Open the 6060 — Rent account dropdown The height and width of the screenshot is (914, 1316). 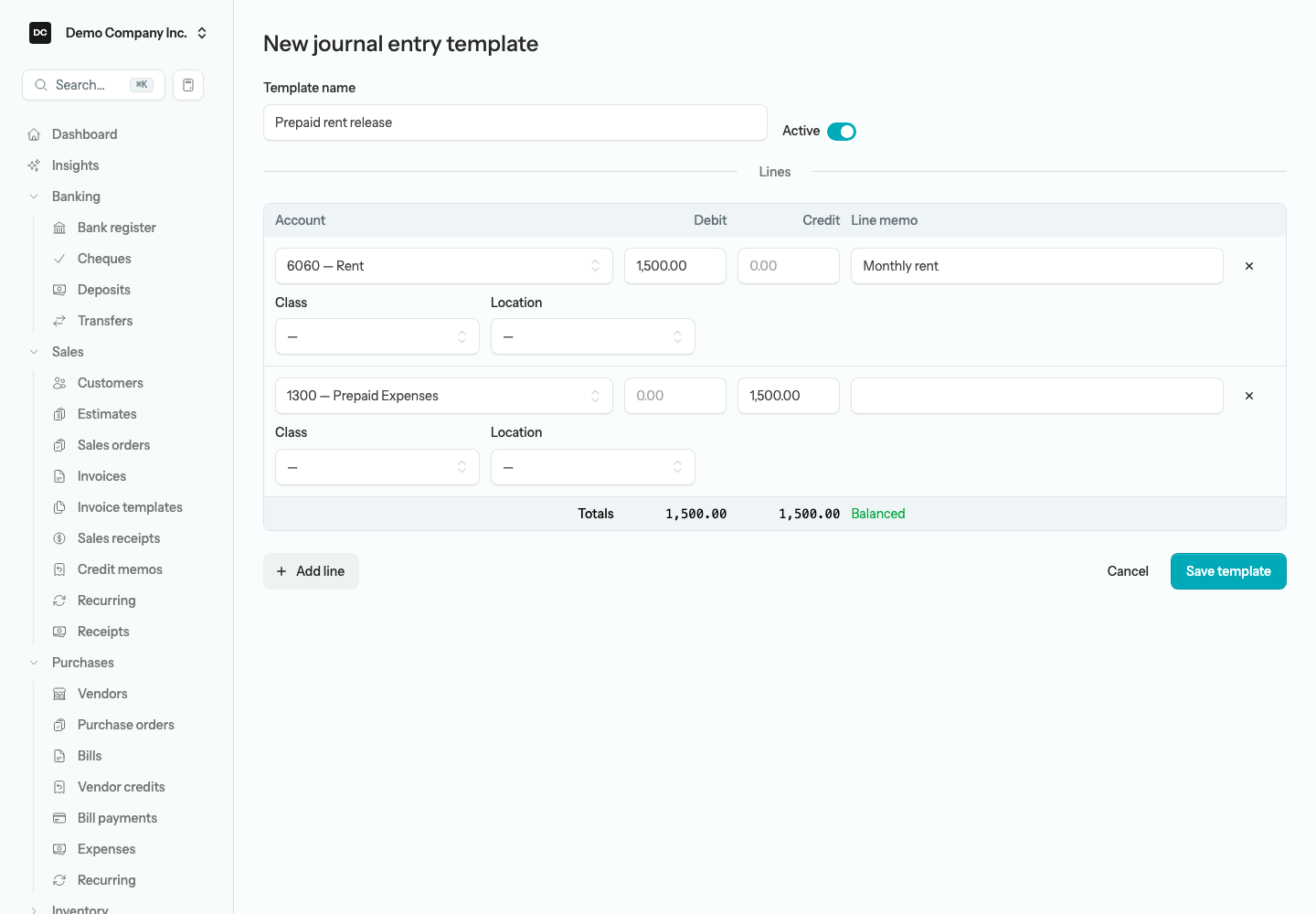443,266
